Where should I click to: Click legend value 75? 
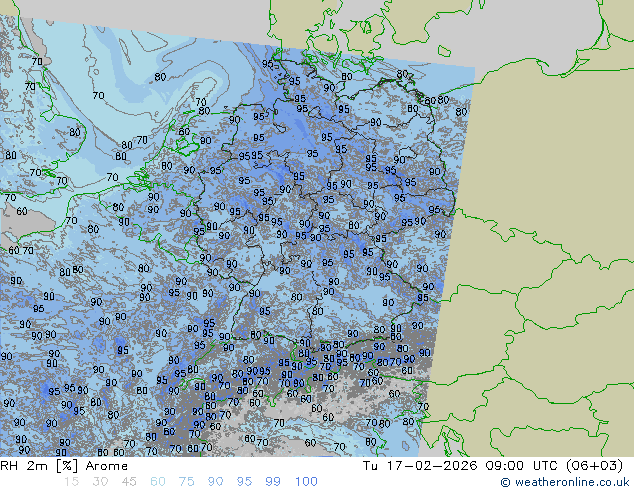tap(186, 482)
